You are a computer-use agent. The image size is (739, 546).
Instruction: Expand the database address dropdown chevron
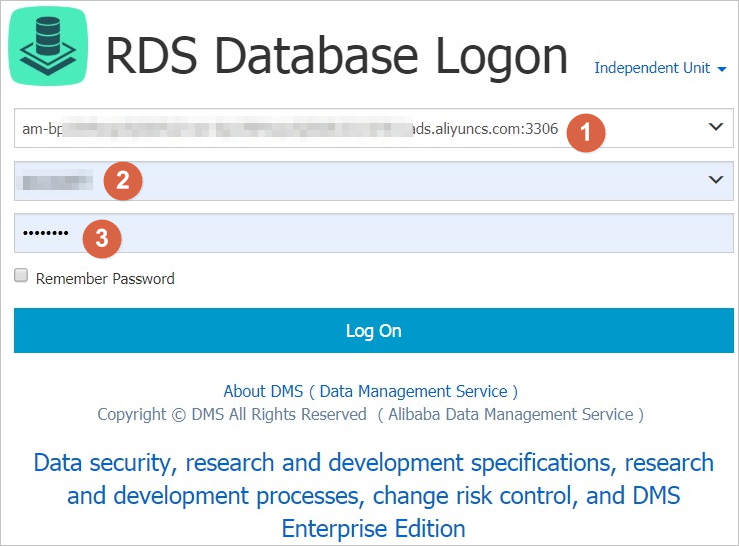716,126
